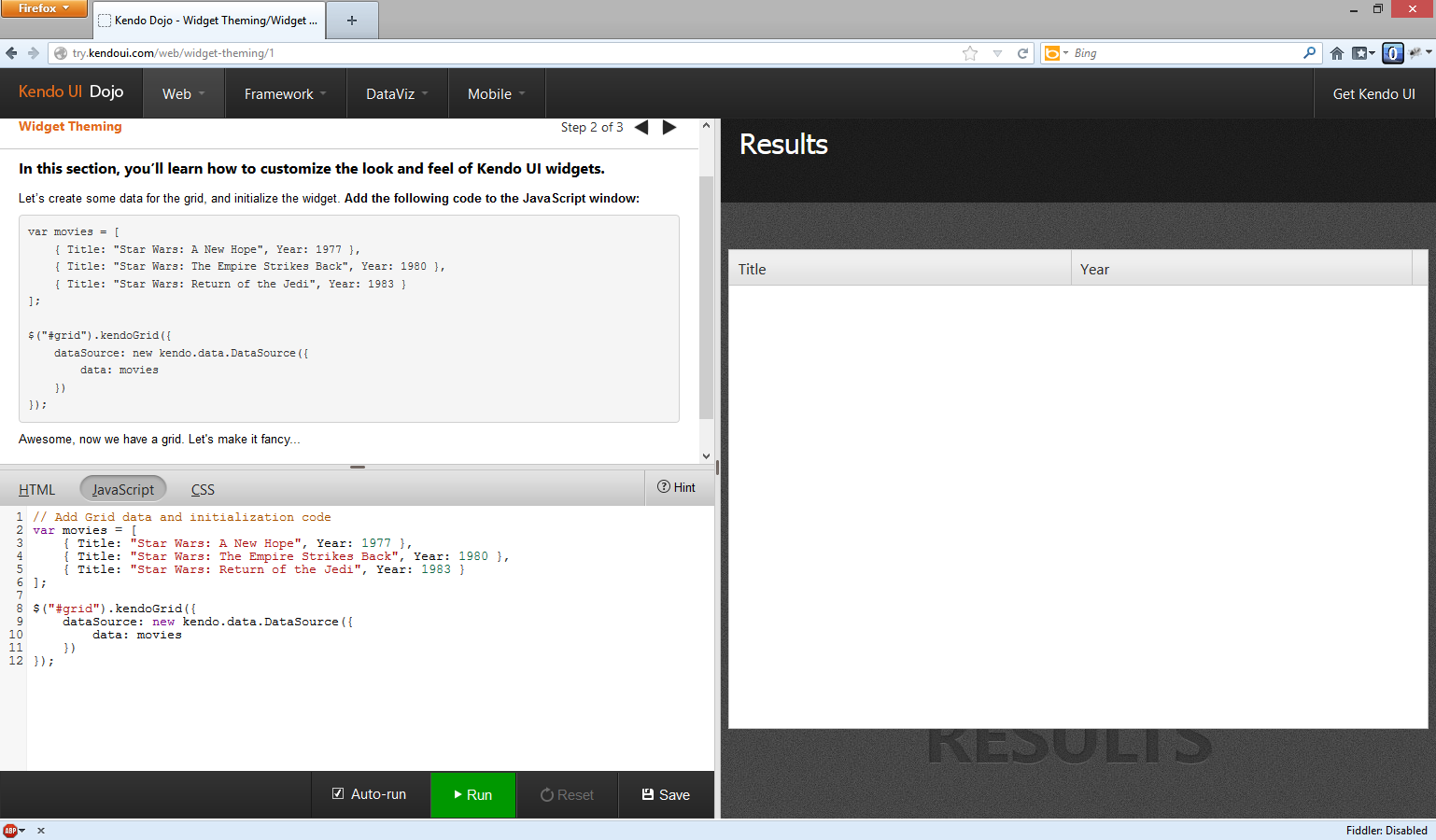1436x840 pixels.
Task: Click the blue extension icon in the toolbar
Action: pyautogui.click(x=1392, y=53)
